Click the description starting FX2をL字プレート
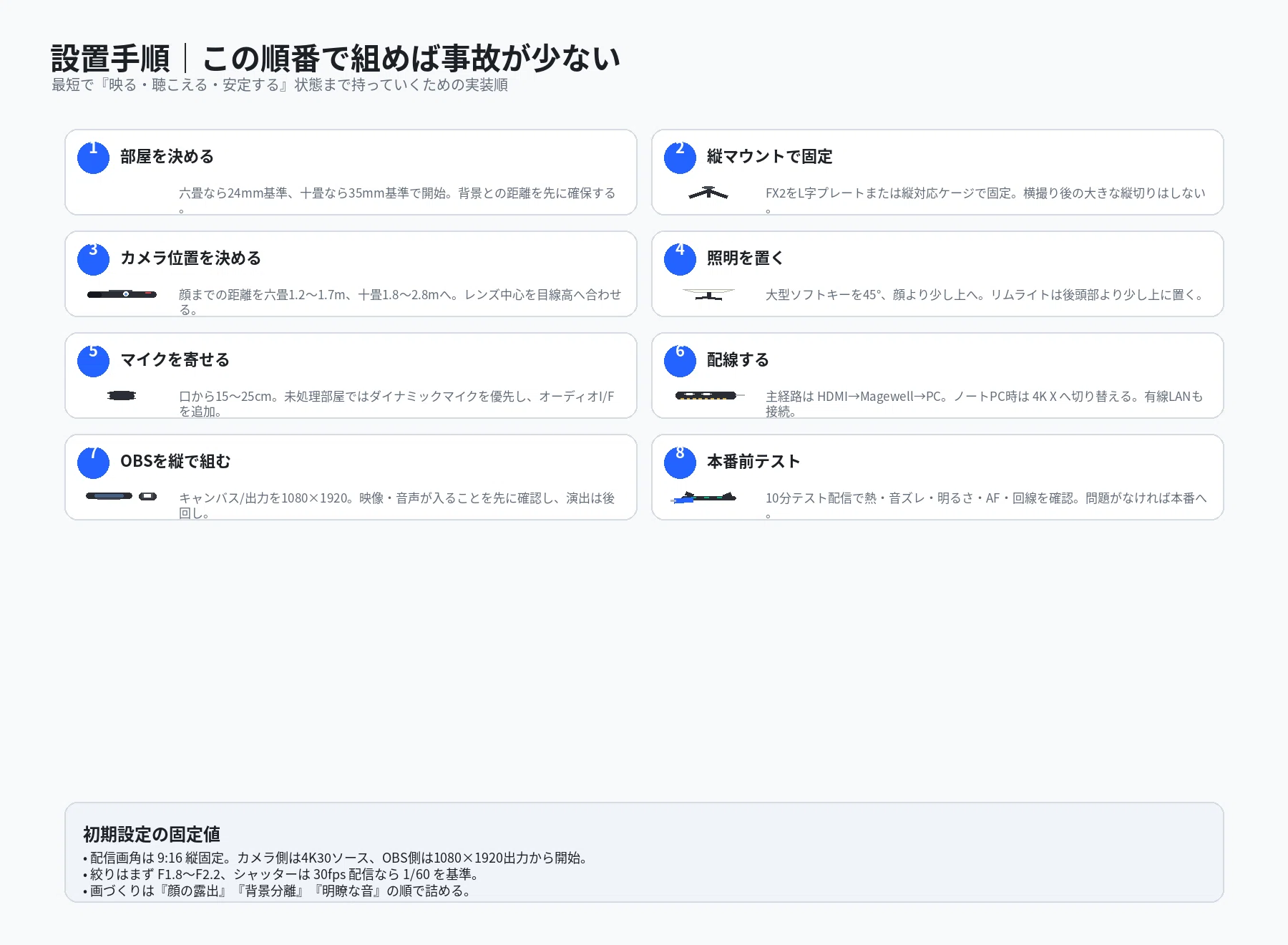 tap(986, 200)
